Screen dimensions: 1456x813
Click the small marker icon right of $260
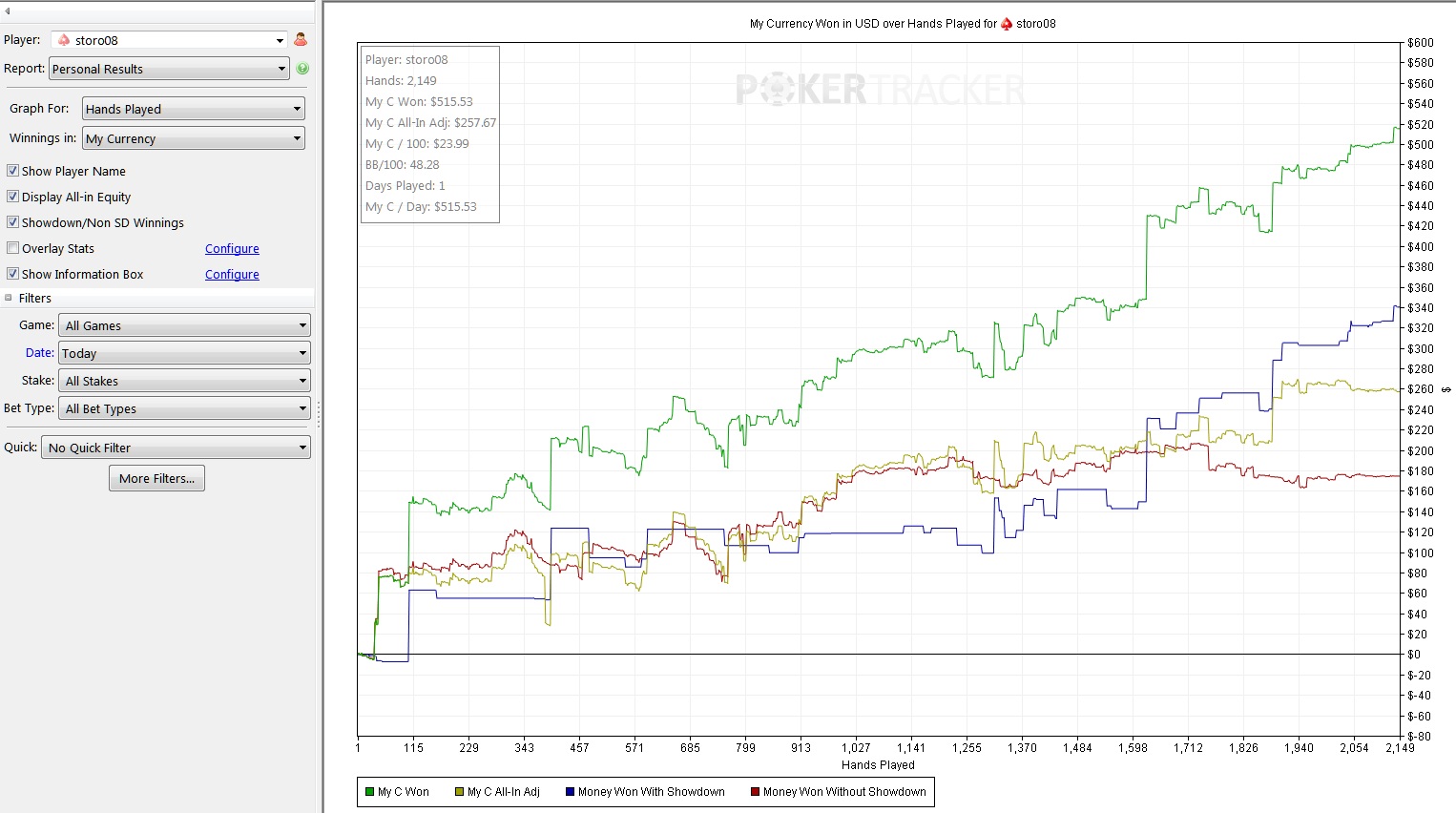1446,389
